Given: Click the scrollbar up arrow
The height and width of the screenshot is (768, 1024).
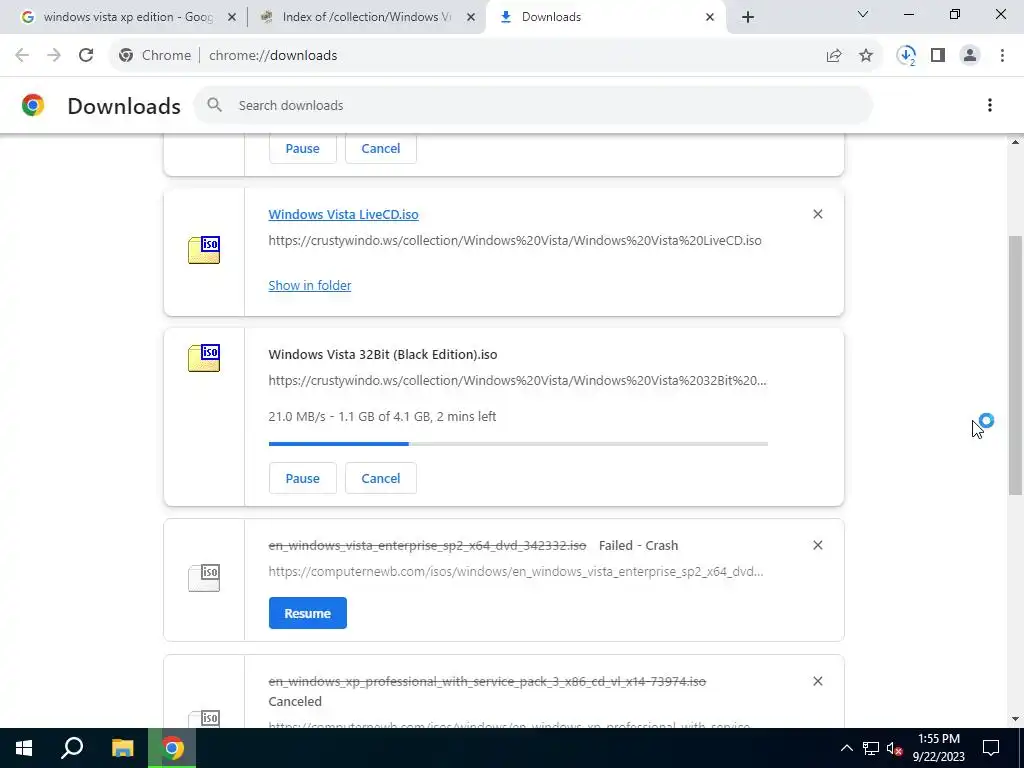Looking at the screenshot, I should (x=1015, y=142).
